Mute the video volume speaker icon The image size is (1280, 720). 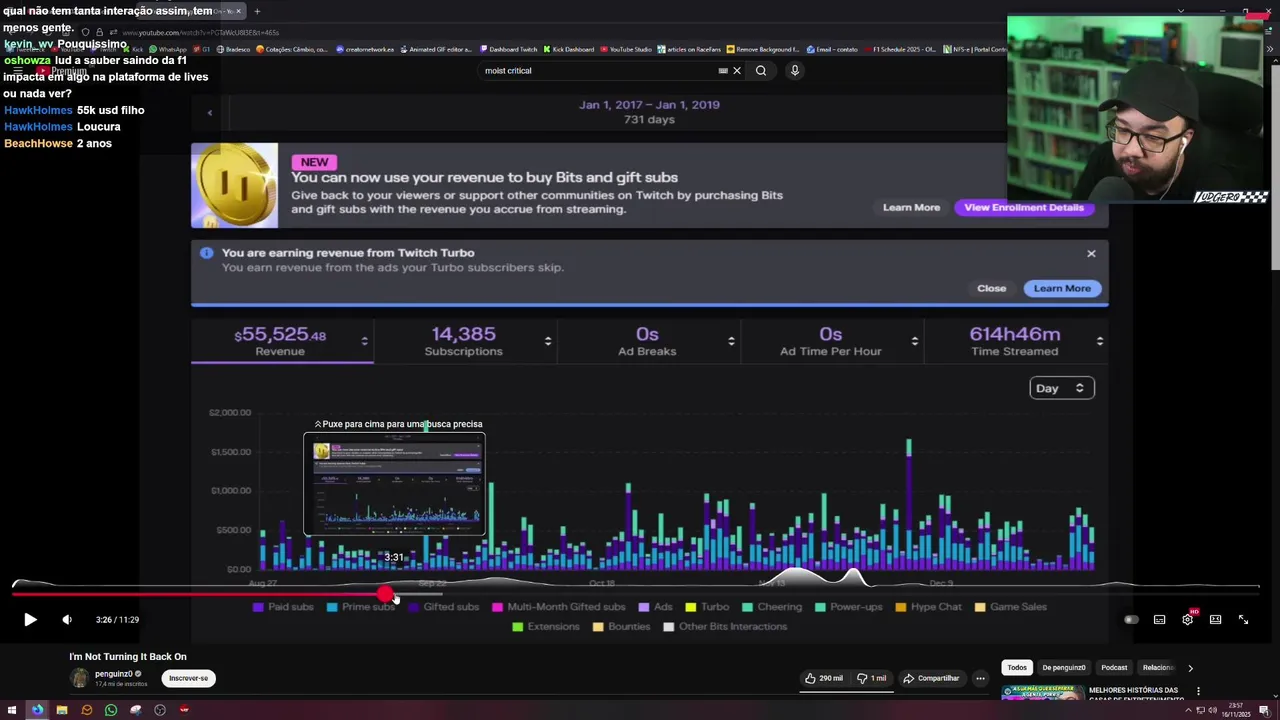tap(67, 620)
